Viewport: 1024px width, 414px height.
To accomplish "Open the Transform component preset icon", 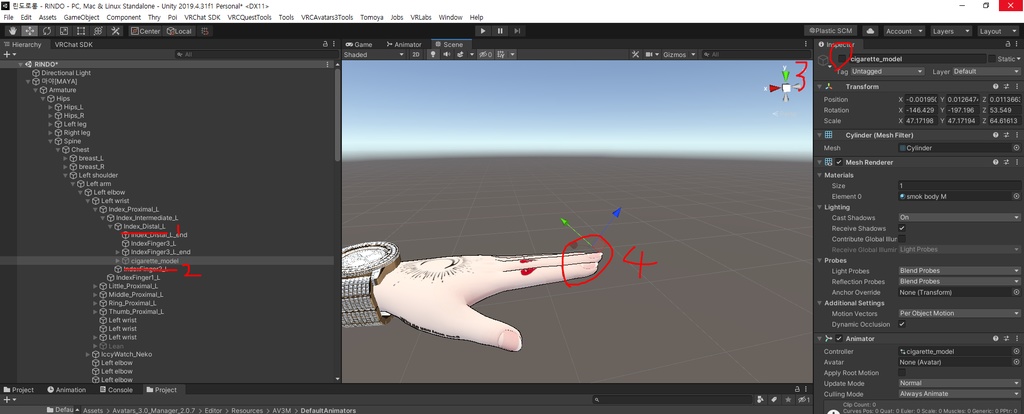I will click(1006, 86).
